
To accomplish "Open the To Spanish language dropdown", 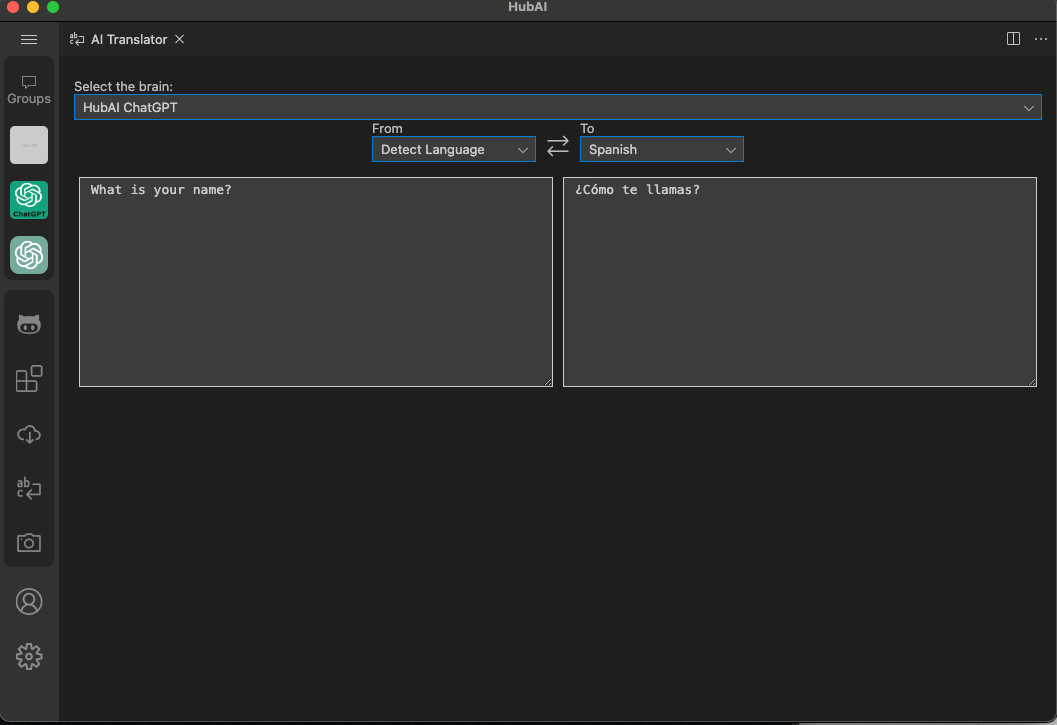I will pos(661,149).
